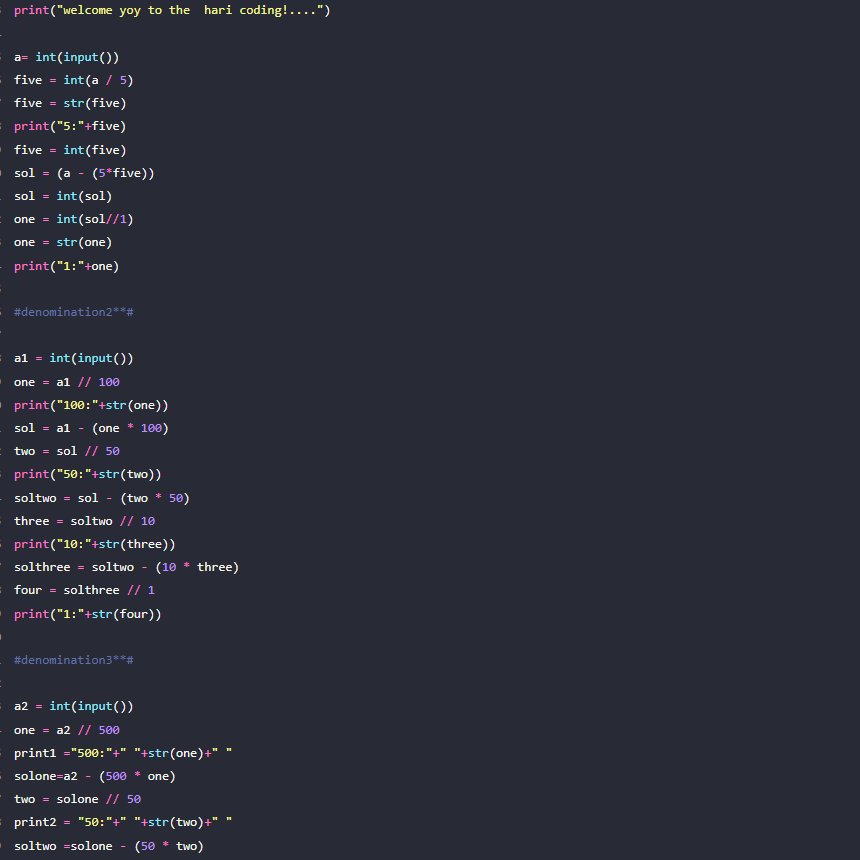Select the line 'five = int(a / 5)'
The height and width of the screenshot is (860, 860).
pyautogui.click(x=73, y=80)
